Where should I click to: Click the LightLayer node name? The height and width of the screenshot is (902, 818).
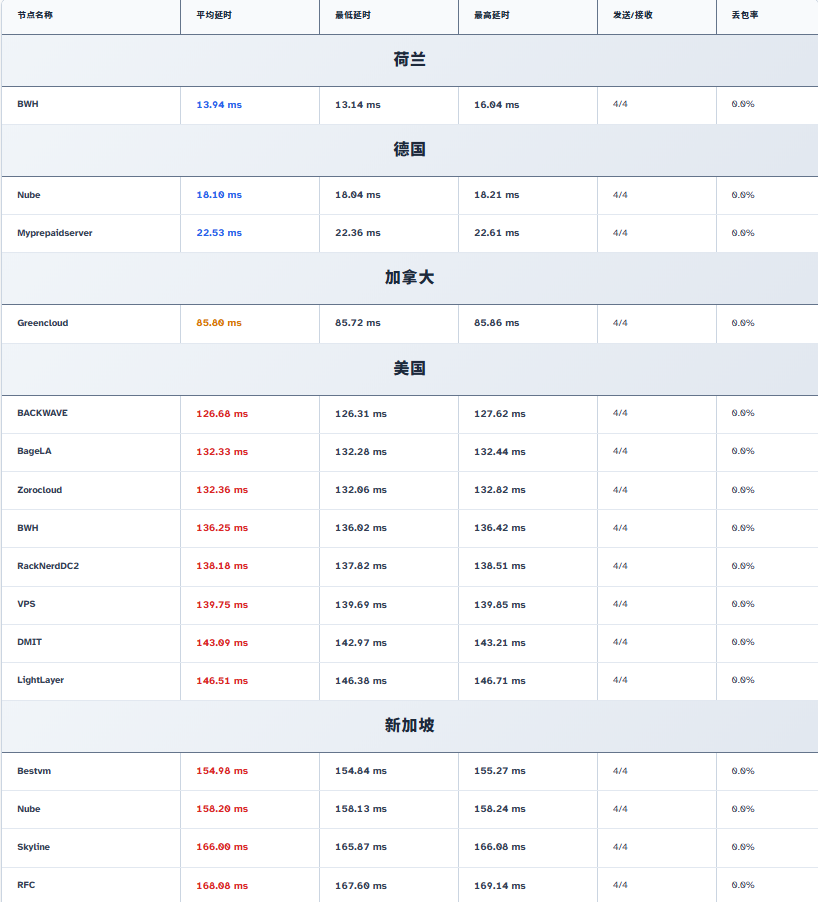pos(41,680)
